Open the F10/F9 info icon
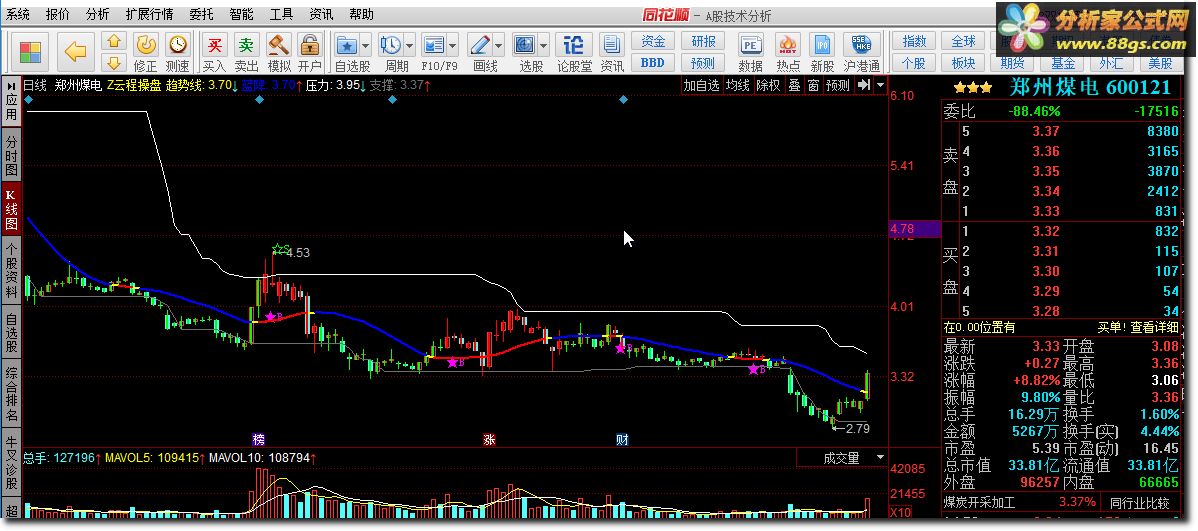This screenshot has width=1198, height=531. pyautogui.click(x=434, y=45)
